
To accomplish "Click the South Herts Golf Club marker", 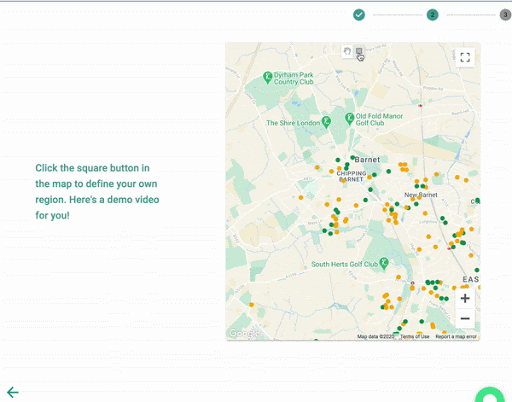I will 384,263.
